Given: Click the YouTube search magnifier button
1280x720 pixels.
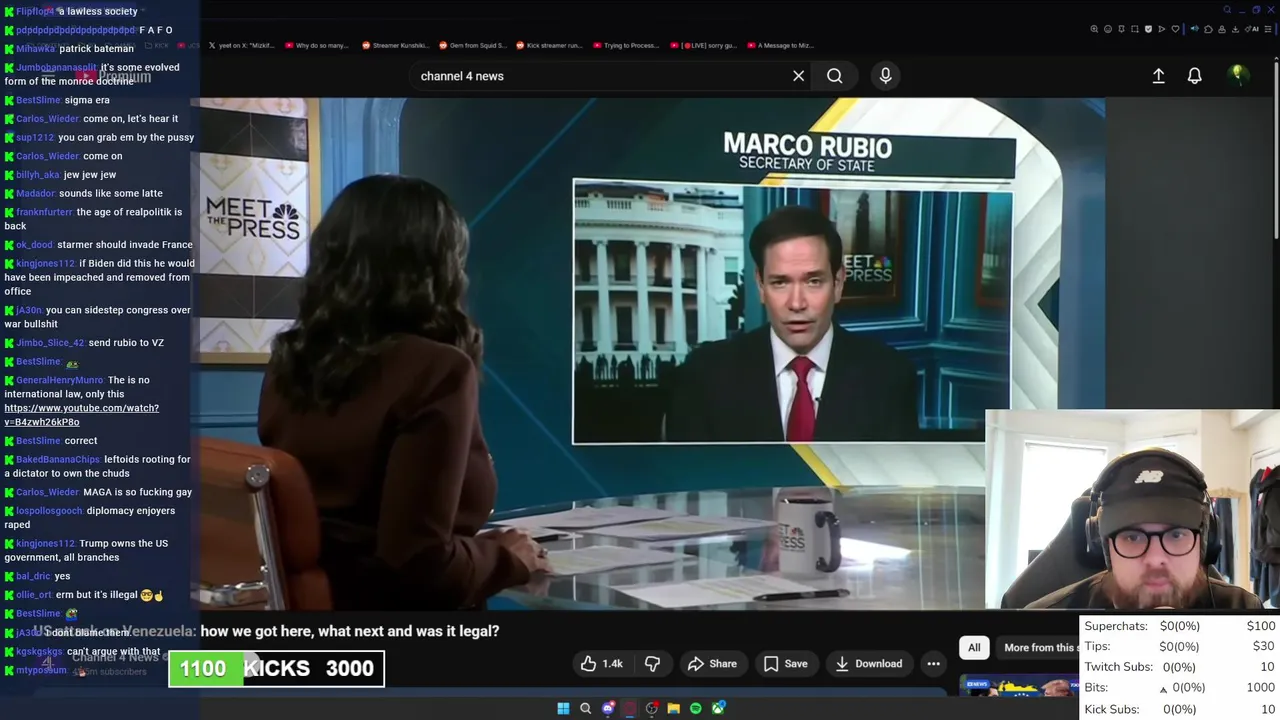Looking at the screenshot, I should [x=834, y=76].
